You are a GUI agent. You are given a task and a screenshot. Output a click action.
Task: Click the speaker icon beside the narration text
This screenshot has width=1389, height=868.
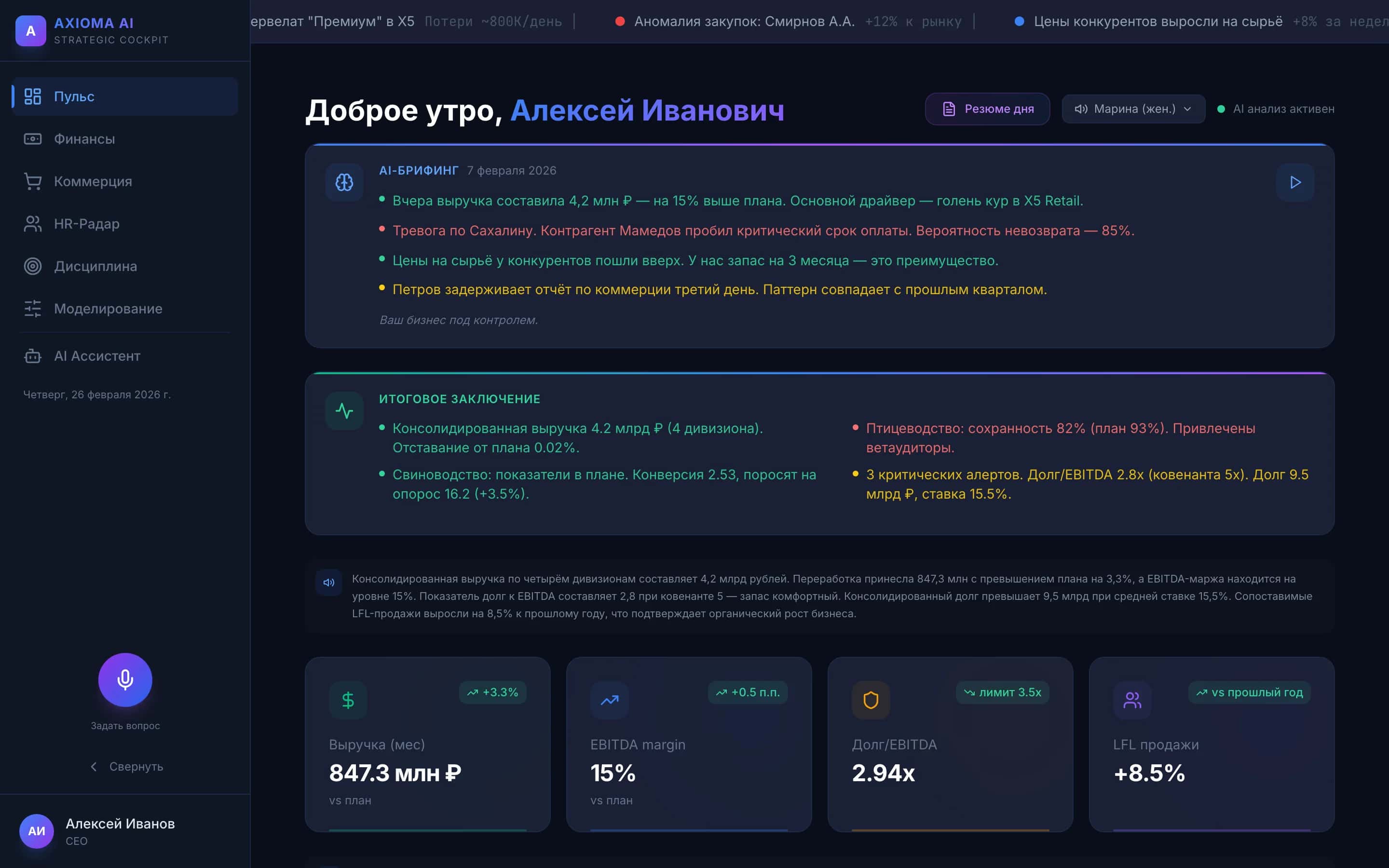329,583
